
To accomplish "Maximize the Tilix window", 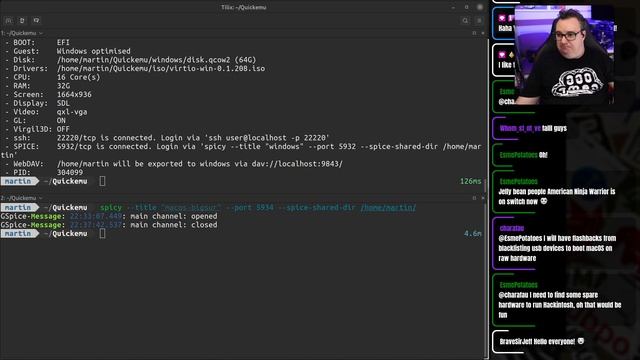I will click(467, 7).
